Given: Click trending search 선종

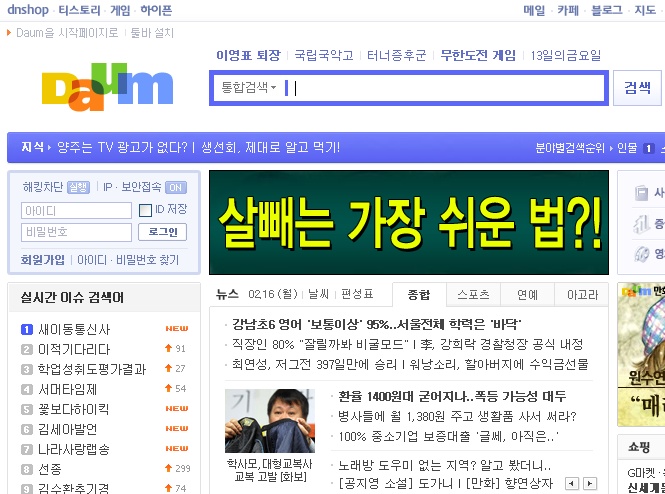Looking at the screenshot, I should click(50, 469).
